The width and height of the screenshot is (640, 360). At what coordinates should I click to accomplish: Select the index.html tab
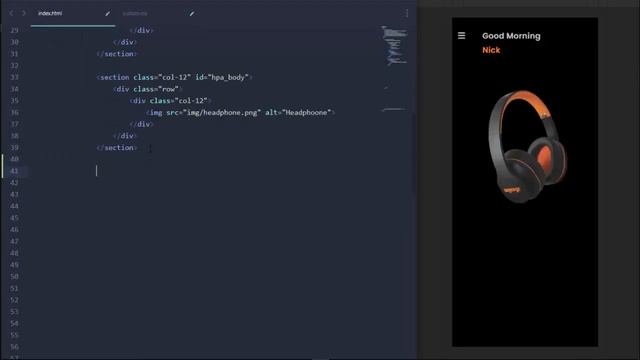click(50, 13)
